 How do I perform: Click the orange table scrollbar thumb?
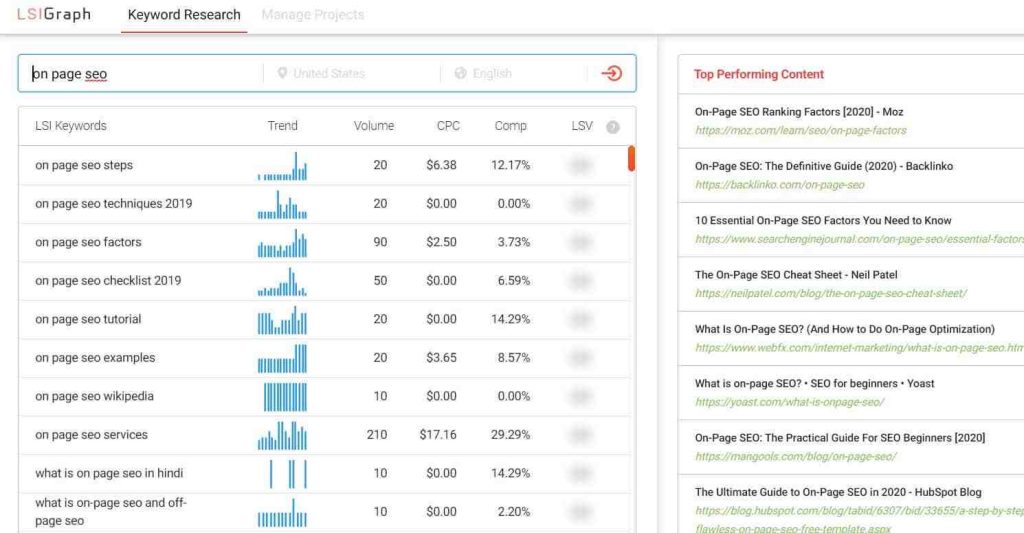pyautogui.click(x=632, y=159)
